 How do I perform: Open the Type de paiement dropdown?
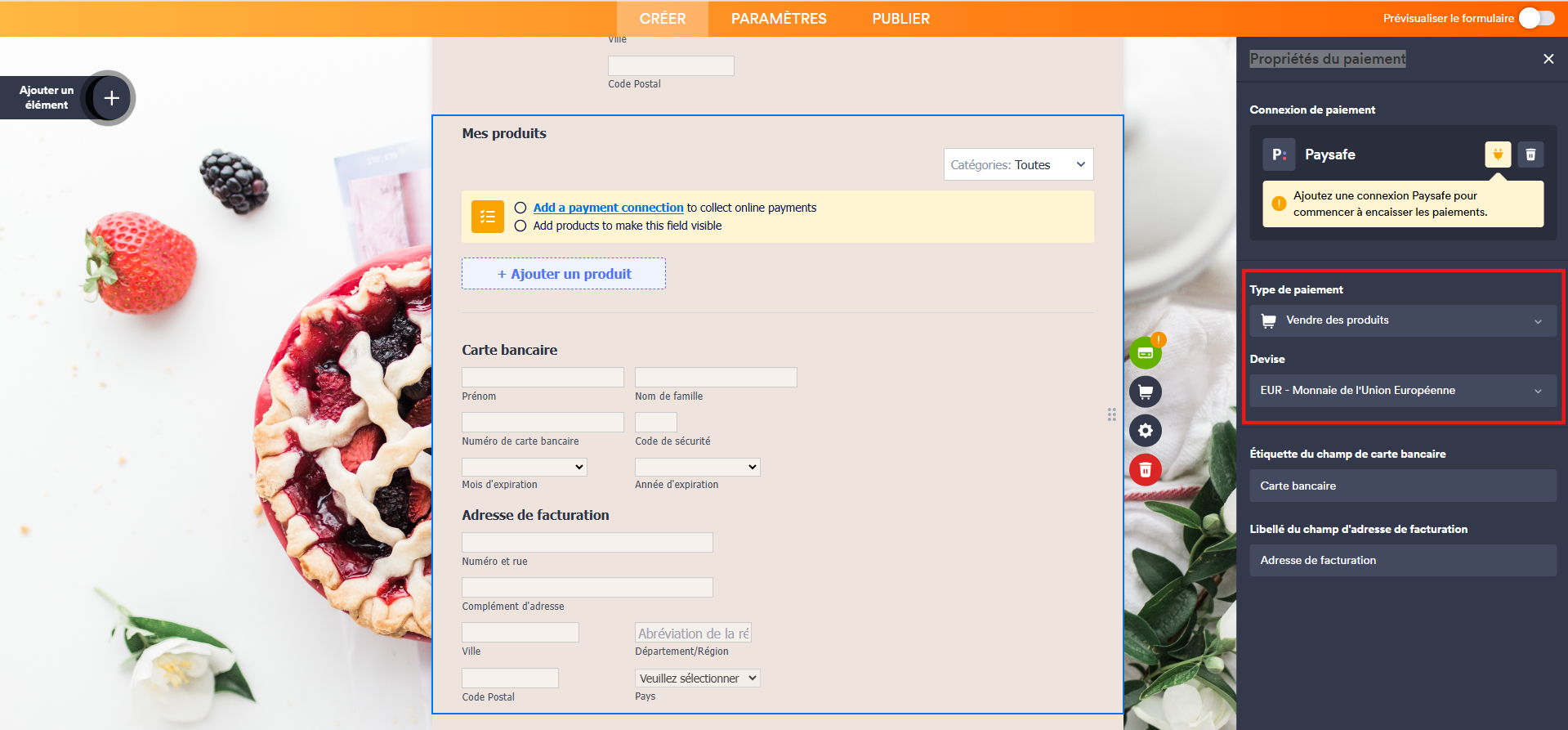click(1403, 320)
